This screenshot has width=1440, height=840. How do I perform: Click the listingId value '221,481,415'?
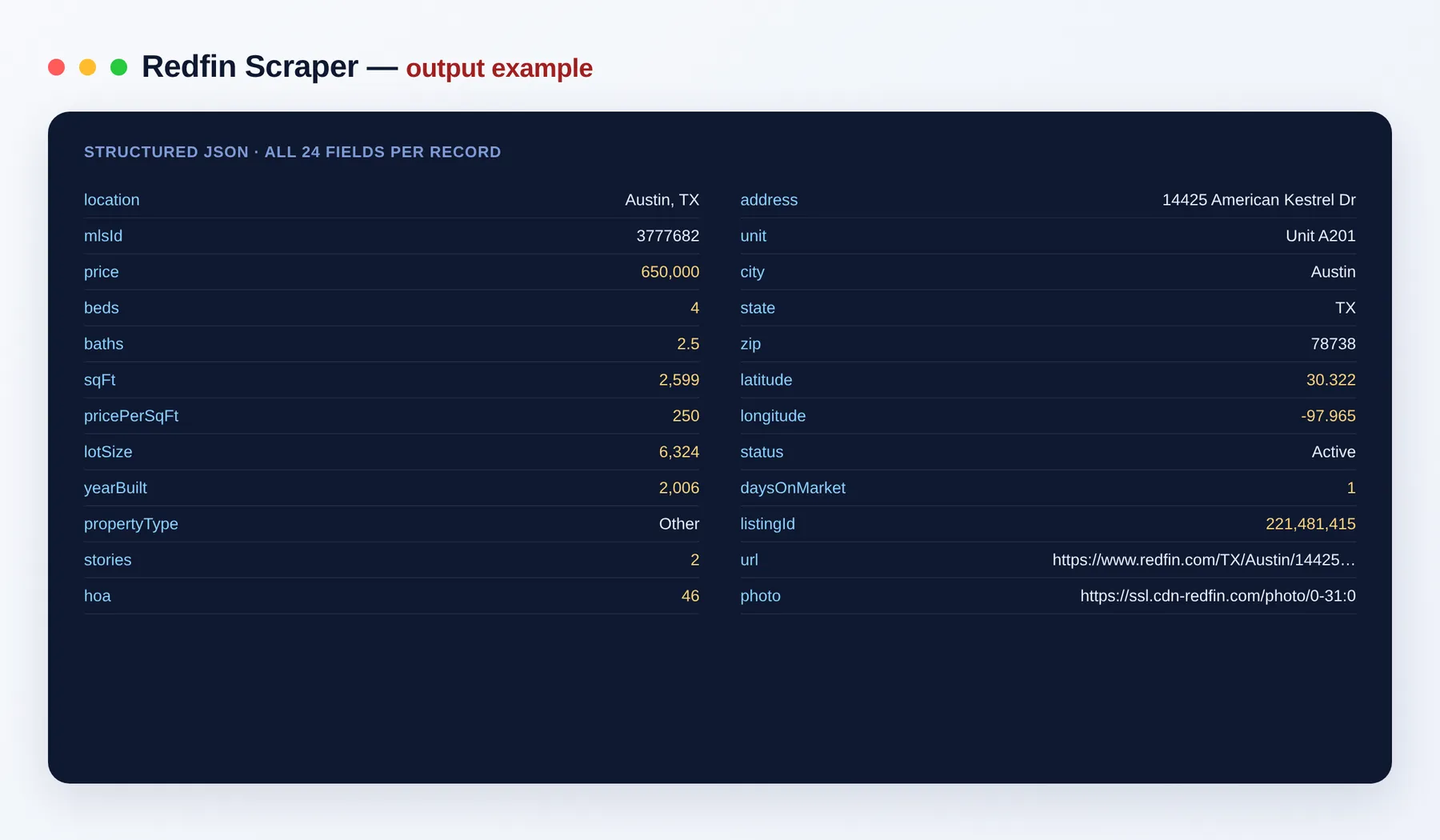pos(1310,524)
